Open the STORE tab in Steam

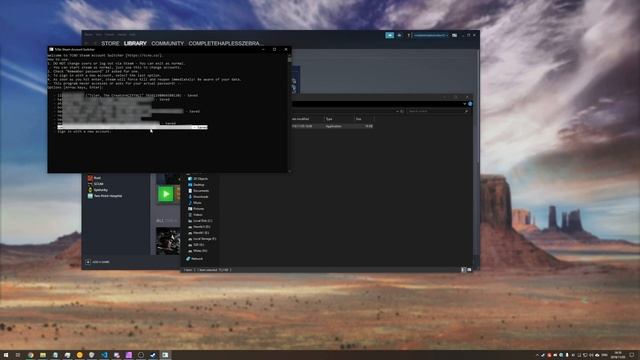110,43
